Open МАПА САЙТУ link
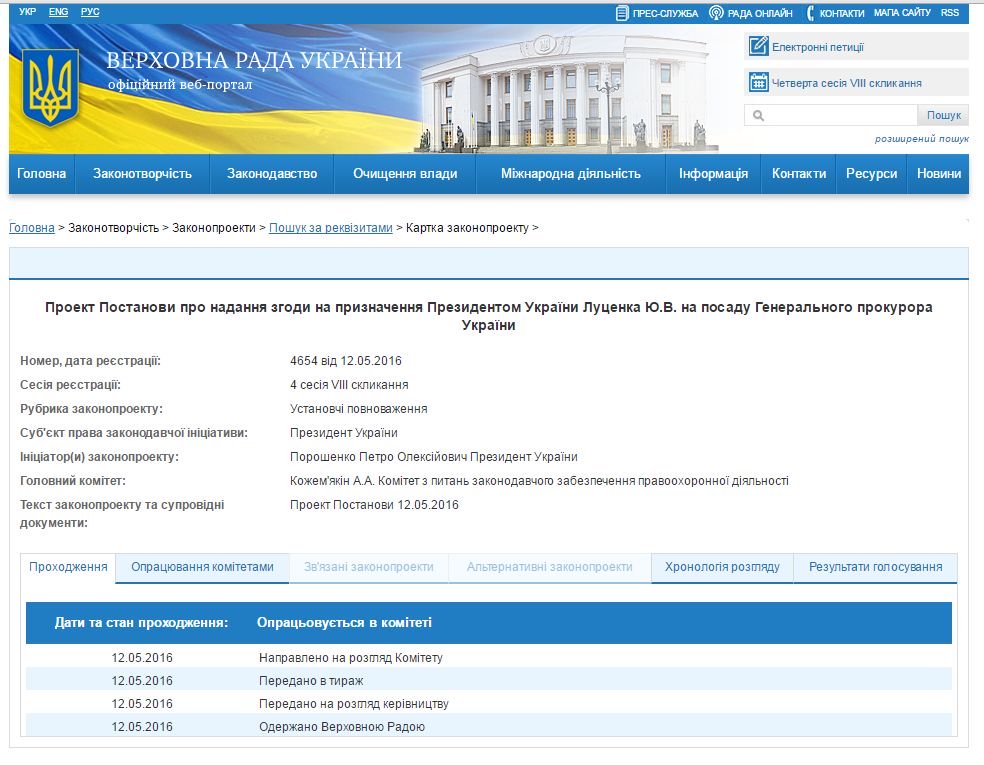This screenshot has height=765, width=984. point(902,13)
